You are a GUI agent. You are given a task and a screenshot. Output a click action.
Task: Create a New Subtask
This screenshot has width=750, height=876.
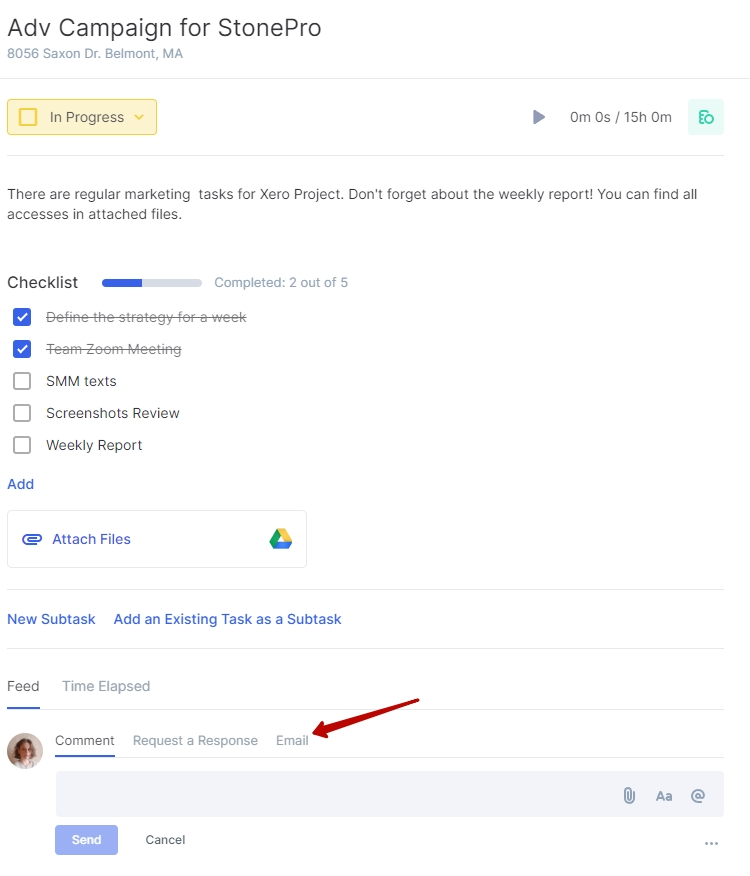pos(51,619)
